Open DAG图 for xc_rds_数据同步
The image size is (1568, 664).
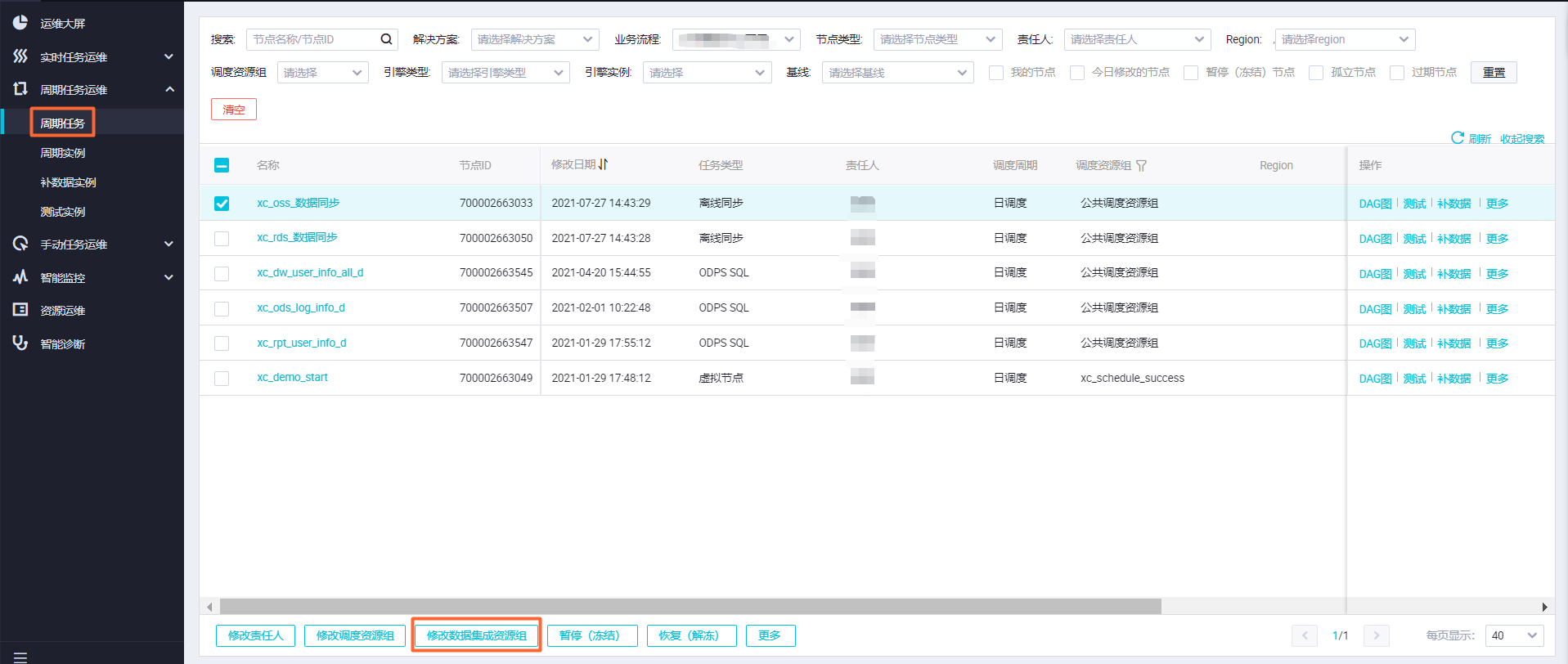pyautogui.click(x=1375, y=239)
